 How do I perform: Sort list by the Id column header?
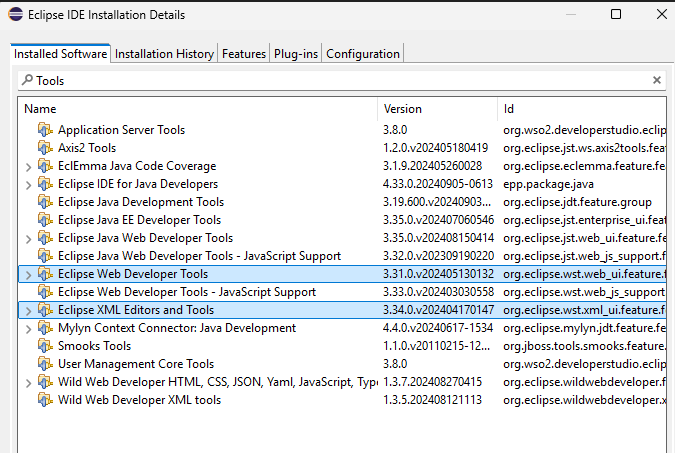582,109
